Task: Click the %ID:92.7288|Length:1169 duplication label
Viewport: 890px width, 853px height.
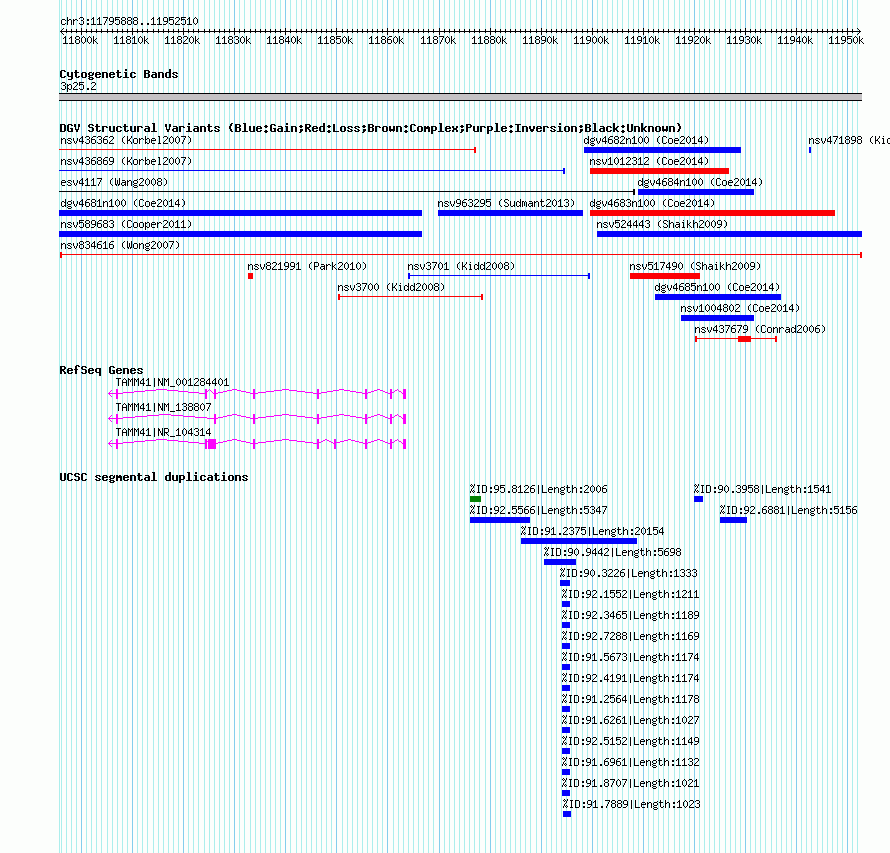Action: coord(631,636)
